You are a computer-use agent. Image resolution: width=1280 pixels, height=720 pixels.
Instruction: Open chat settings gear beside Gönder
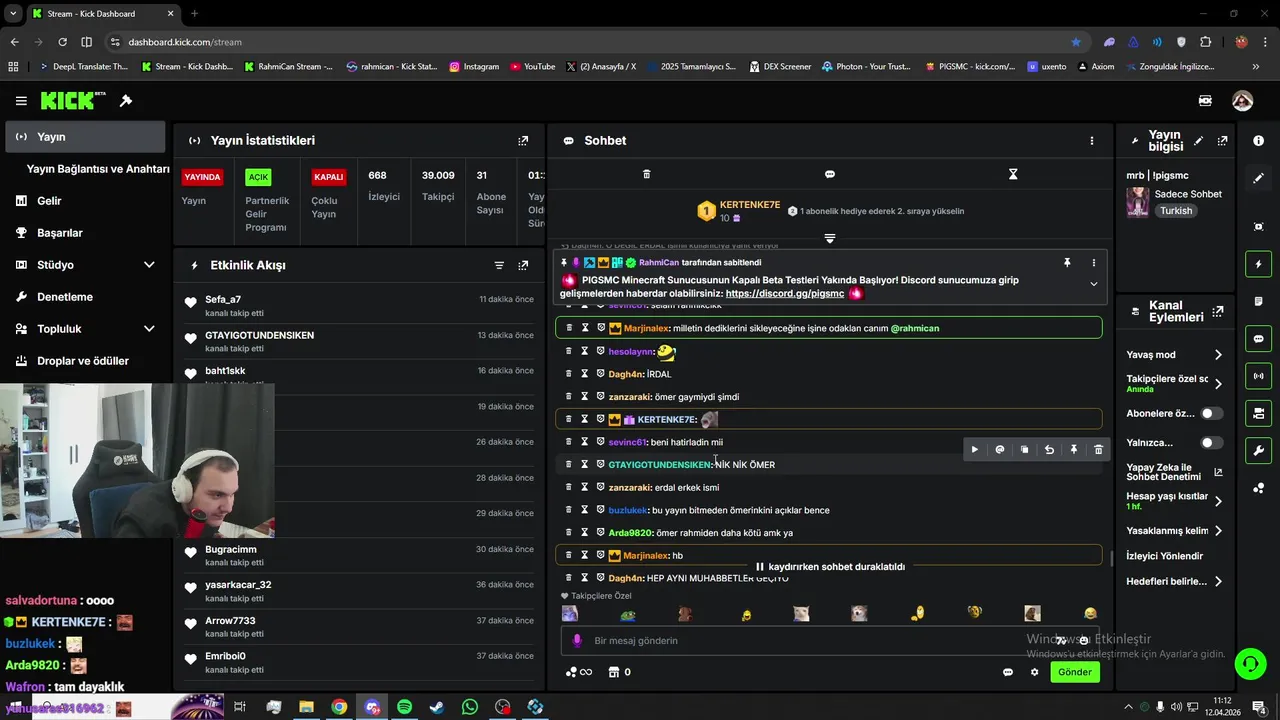click(x=1034, y=672)
